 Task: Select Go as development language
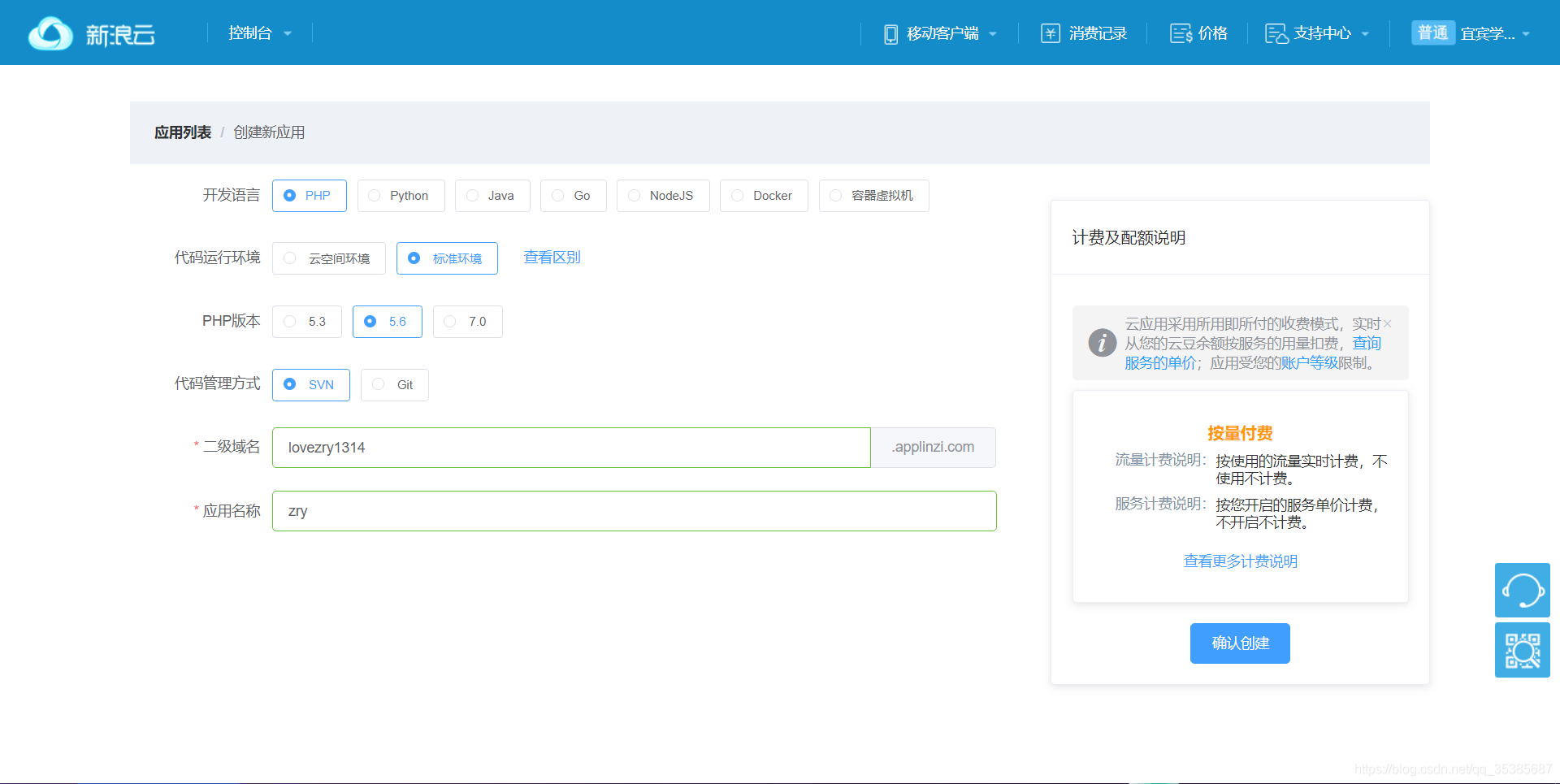point(573,196)
